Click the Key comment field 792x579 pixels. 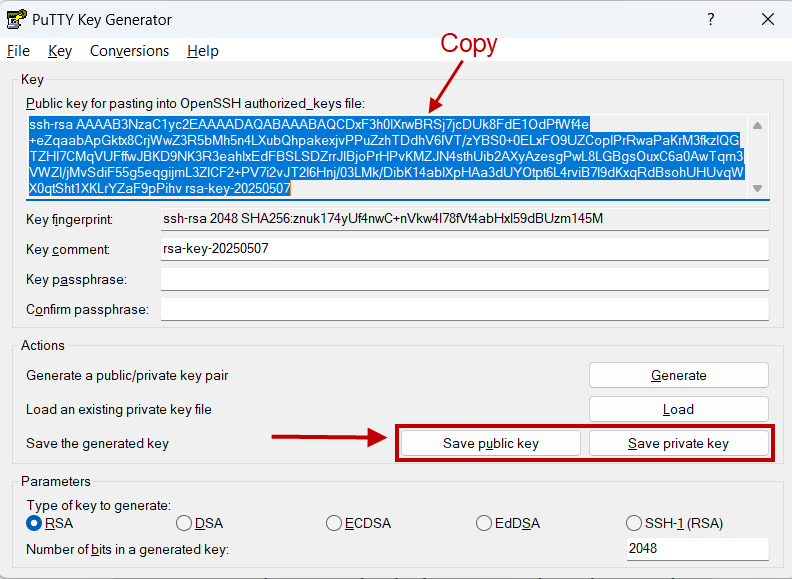pyautogui.click(x=465, y=249)
